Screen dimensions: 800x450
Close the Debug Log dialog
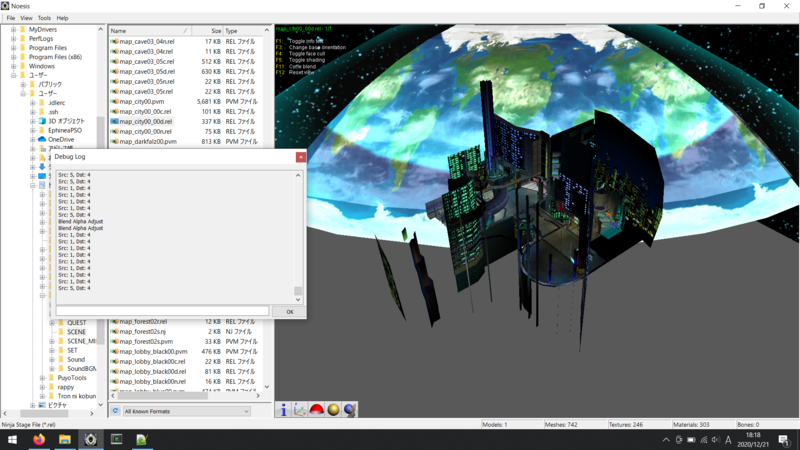pos(301,157)
